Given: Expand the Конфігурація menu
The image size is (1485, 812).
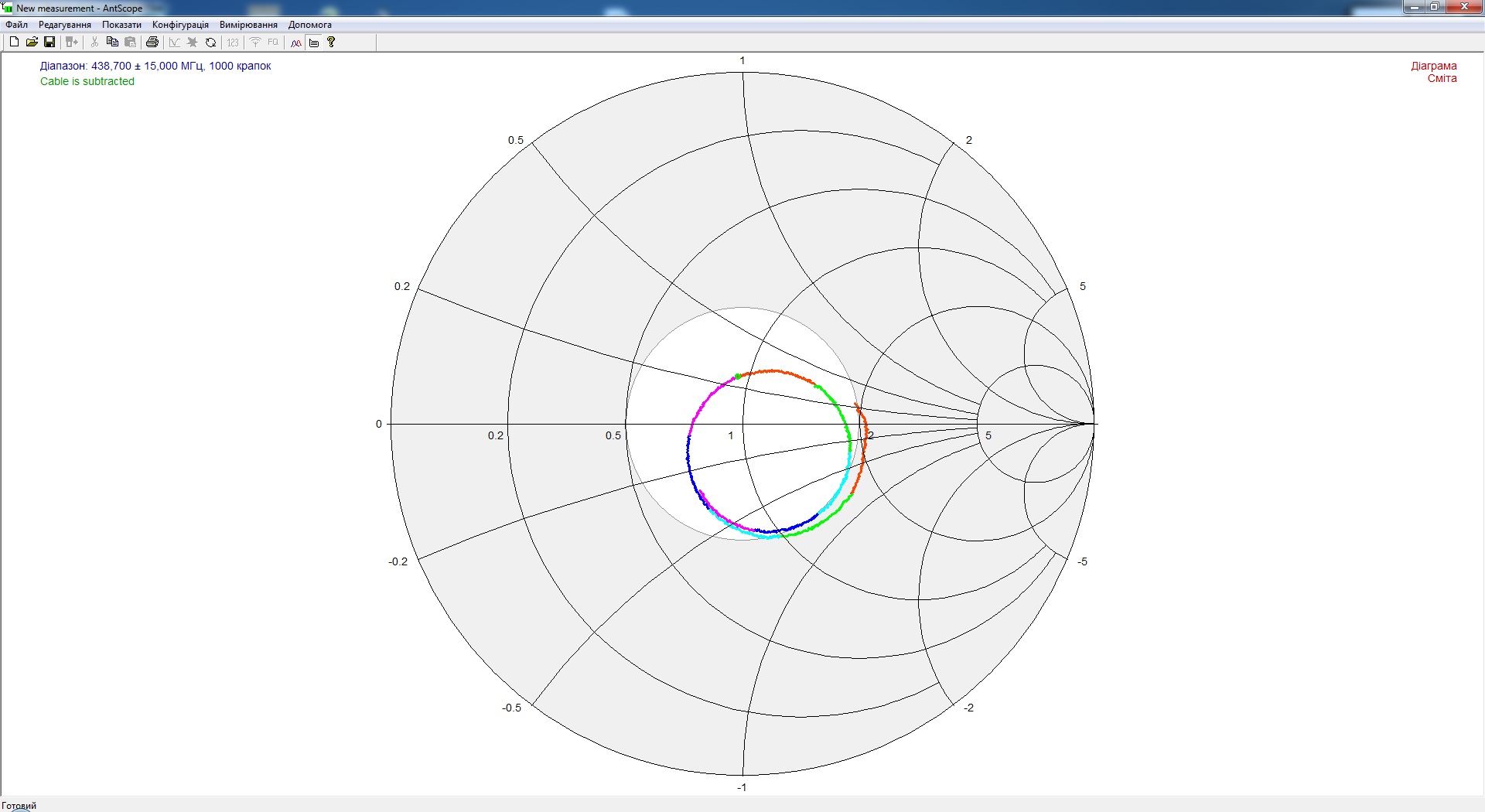Looking at the screenshot, I should [180, 25].
